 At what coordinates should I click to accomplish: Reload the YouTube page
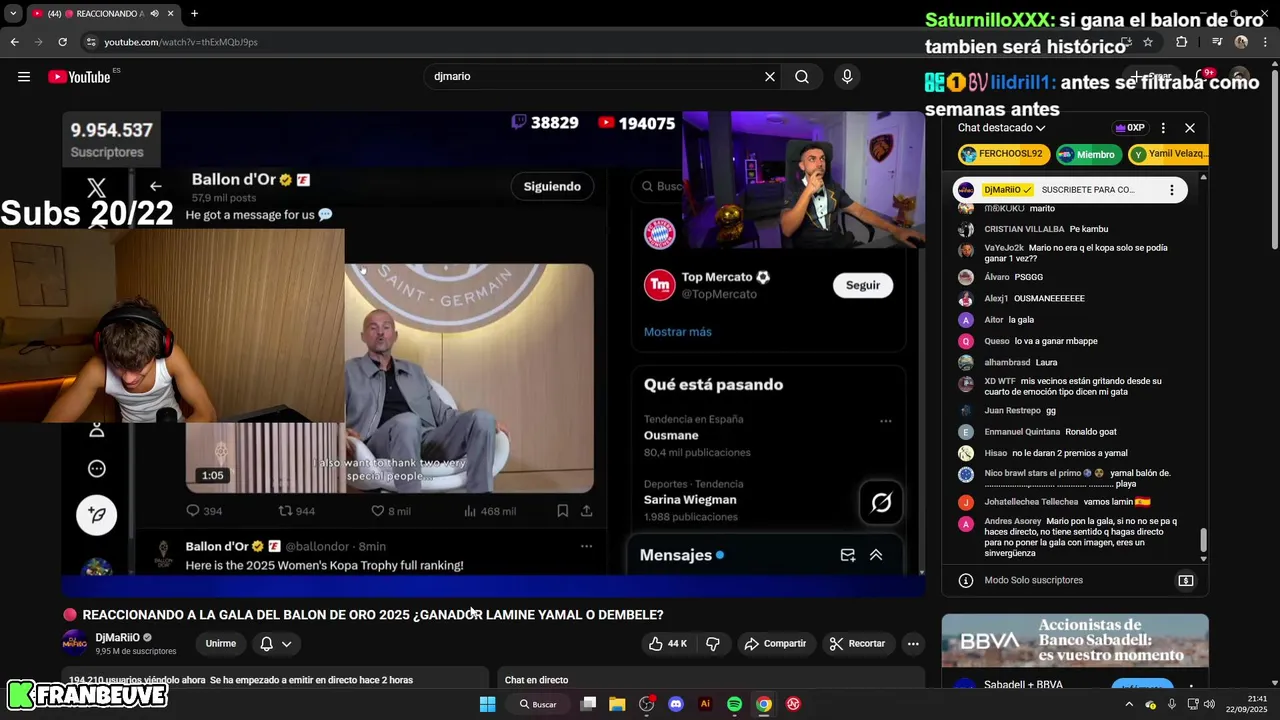62,42
